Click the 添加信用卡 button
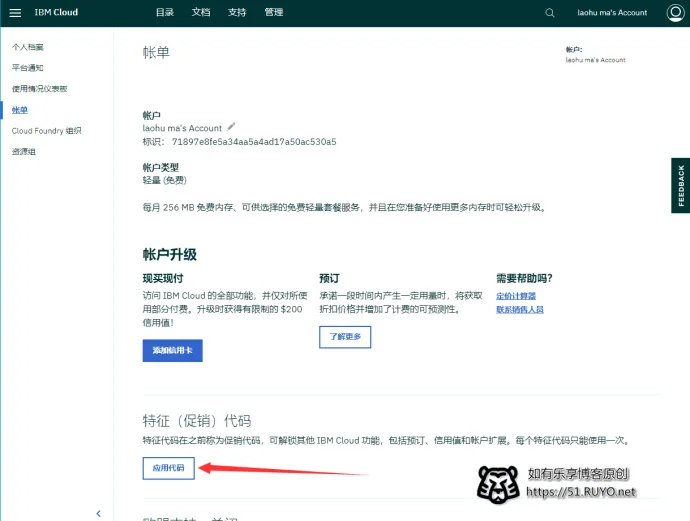Screen dimensions: 690x521 coord(172,350)
